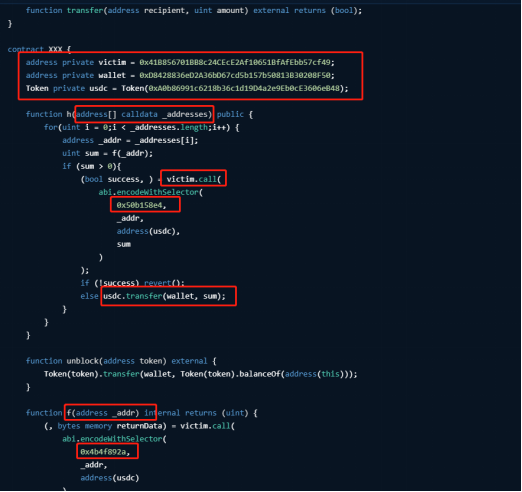The height and width of the screenshot is (492, 522).
Task: Click 'if (!success) revert();' line
Action: click(132, 283)
